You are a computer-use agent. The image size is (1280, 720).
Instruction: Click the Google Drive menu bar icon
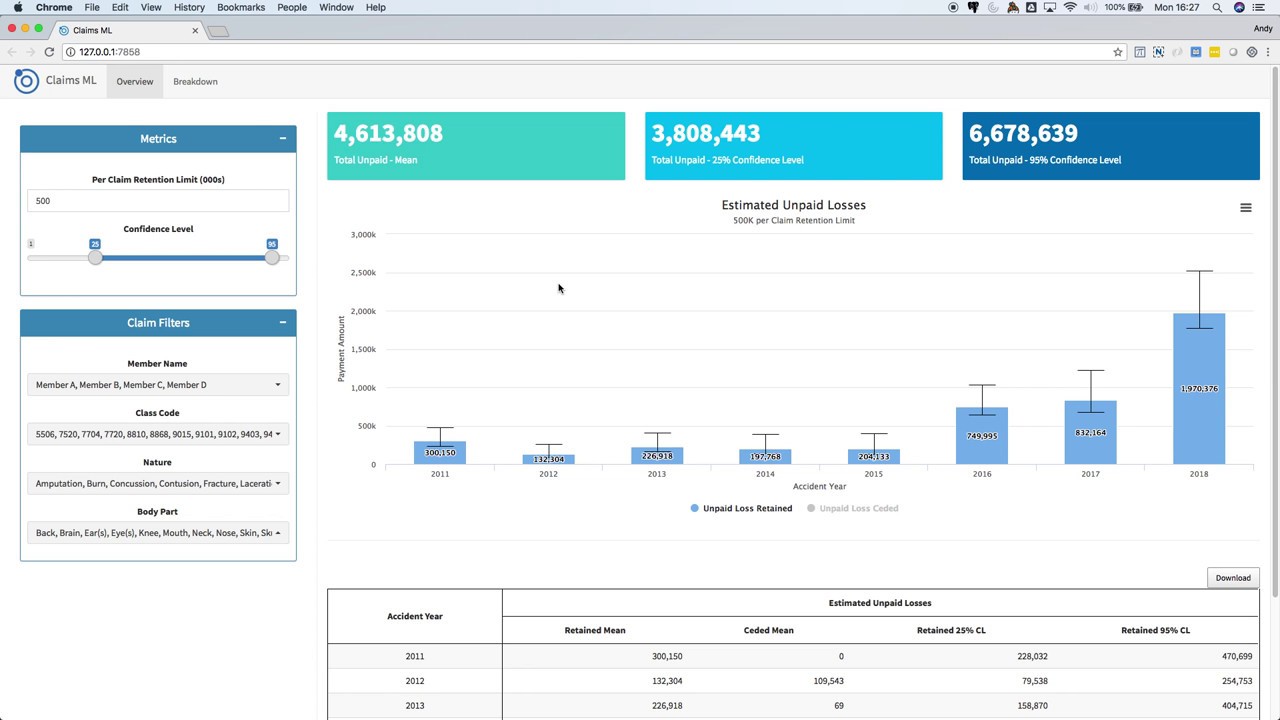[1032, 7]
